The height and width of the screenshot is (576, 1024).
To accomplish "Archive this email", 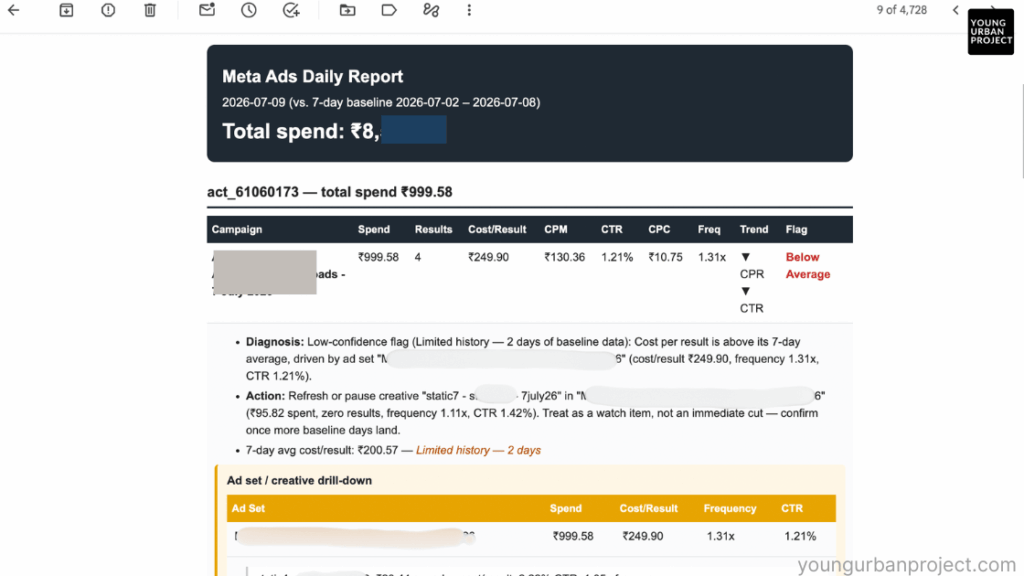I will point(66,10).
